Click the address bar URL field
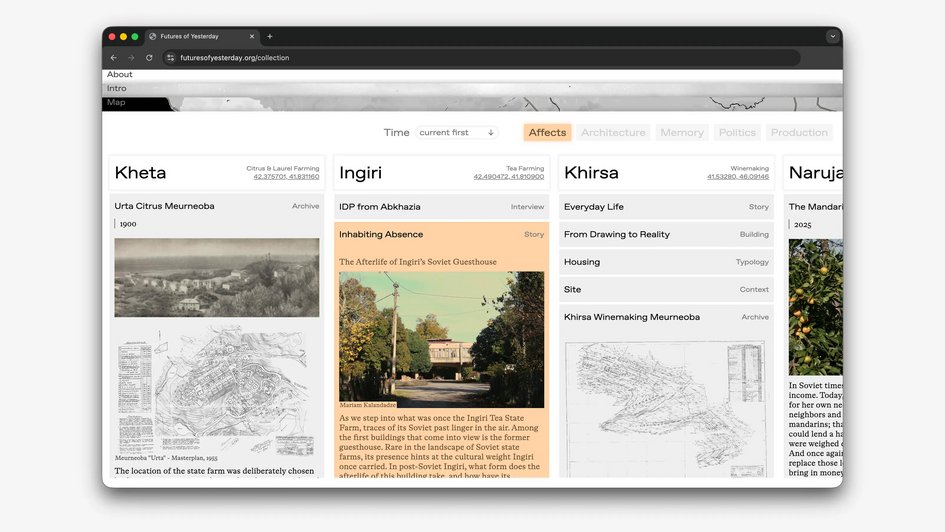This screenshot has height=532, width=945. click(x=482, y=58)
